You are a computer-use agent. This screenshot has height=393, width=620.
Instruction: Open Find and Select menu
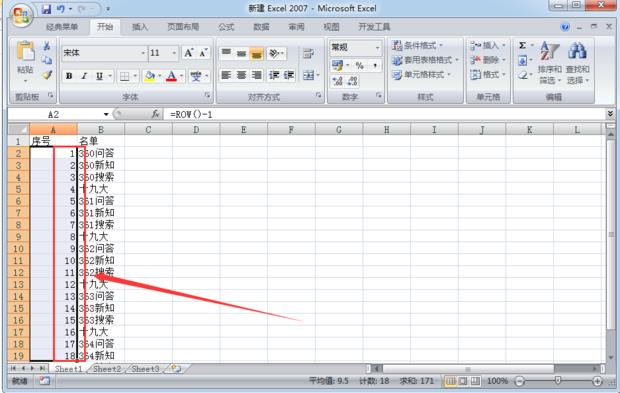pyautogui.click(x=577, y=62)
